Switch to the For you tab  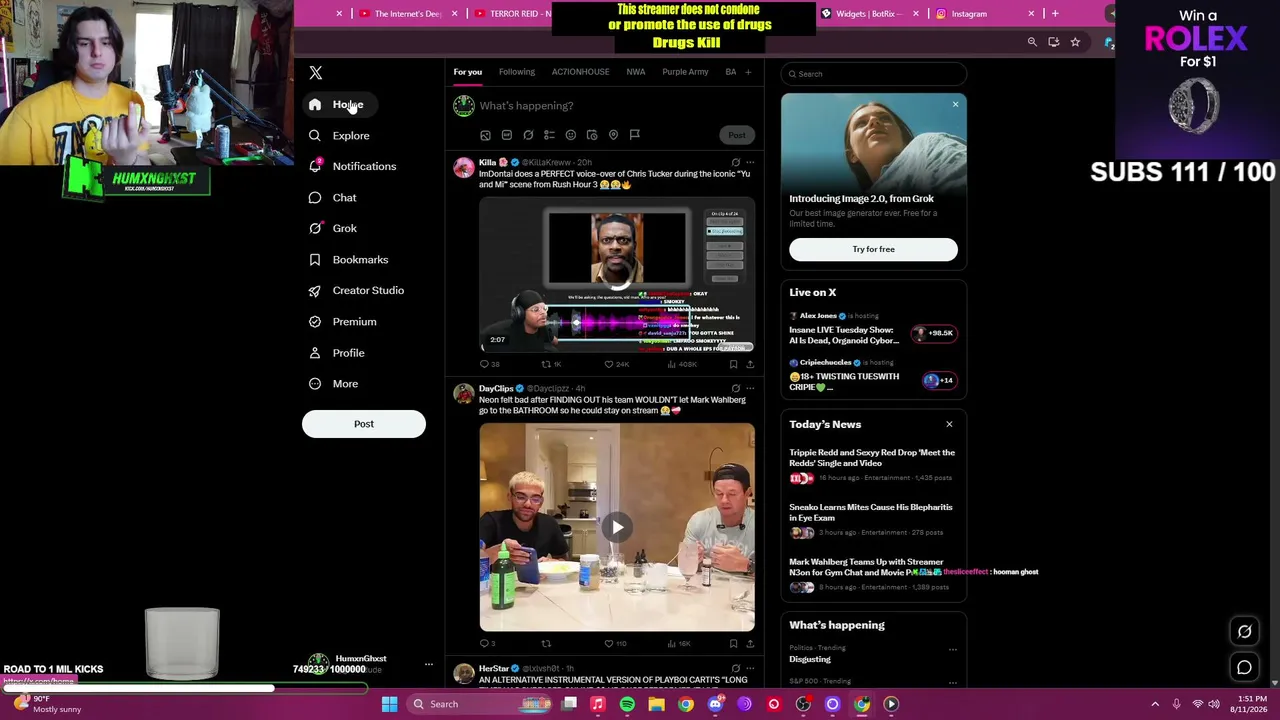click(467, 72)
